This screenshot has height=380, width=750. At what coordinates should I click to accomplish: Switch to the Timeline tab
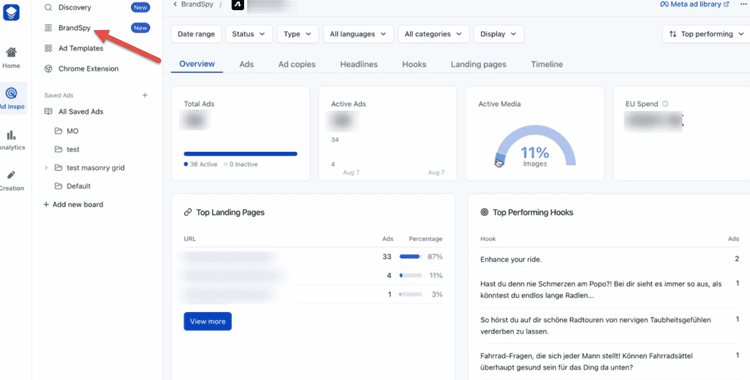[x=547, y=64]
